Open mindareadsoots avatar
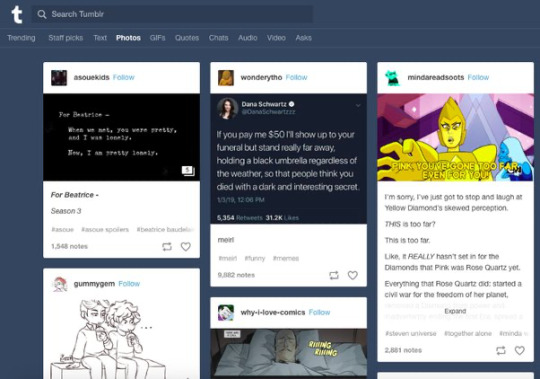 pos(393,77)
